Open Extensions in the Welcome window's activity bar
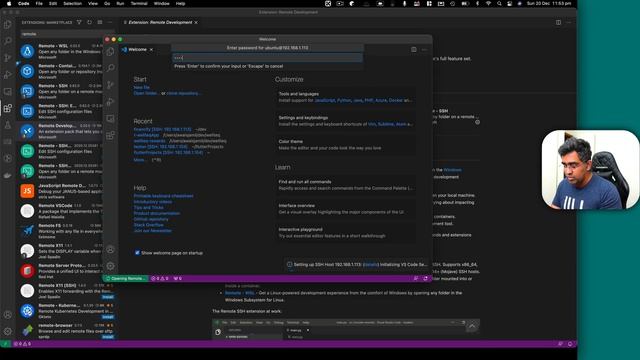 [111, 135]
